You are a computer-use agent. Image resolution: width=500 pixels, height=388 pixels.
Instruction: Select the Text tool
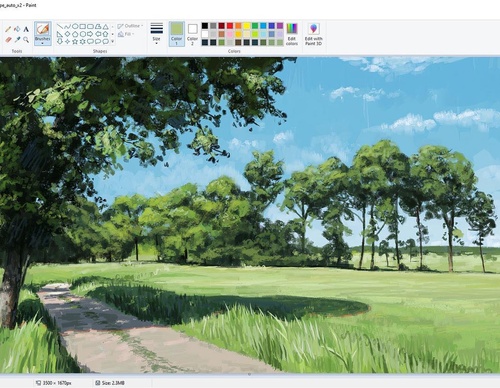(x=26, y=29)
